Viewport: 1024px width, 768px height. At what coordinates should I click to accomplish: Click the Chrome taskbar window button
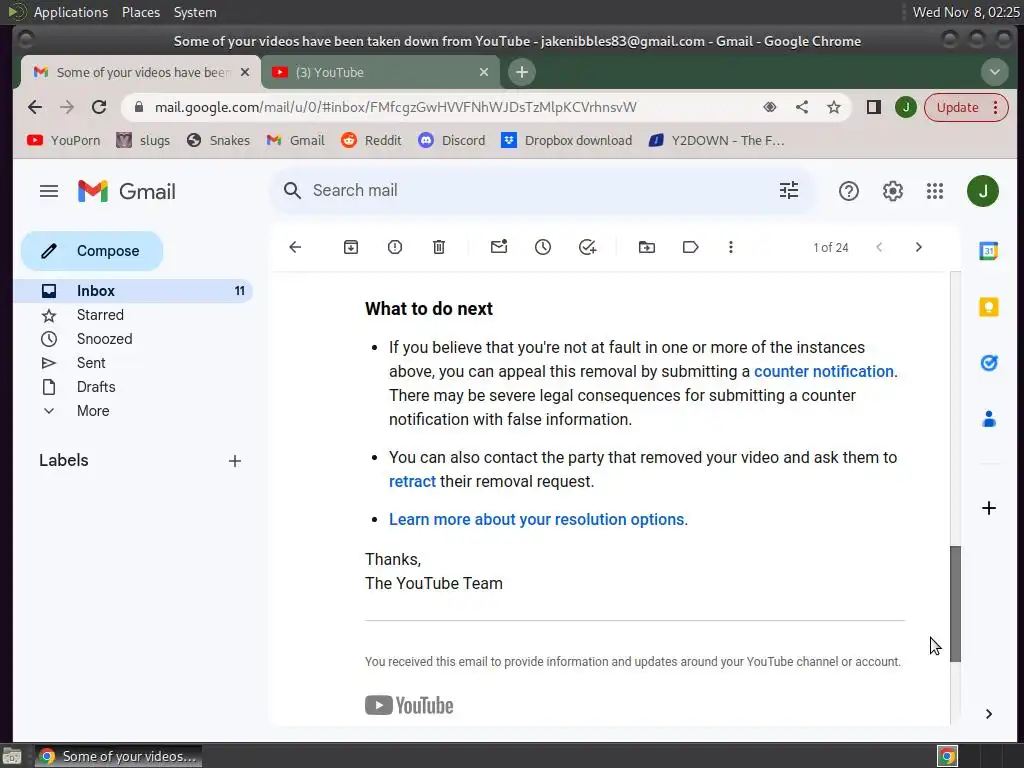pos(118,756)
